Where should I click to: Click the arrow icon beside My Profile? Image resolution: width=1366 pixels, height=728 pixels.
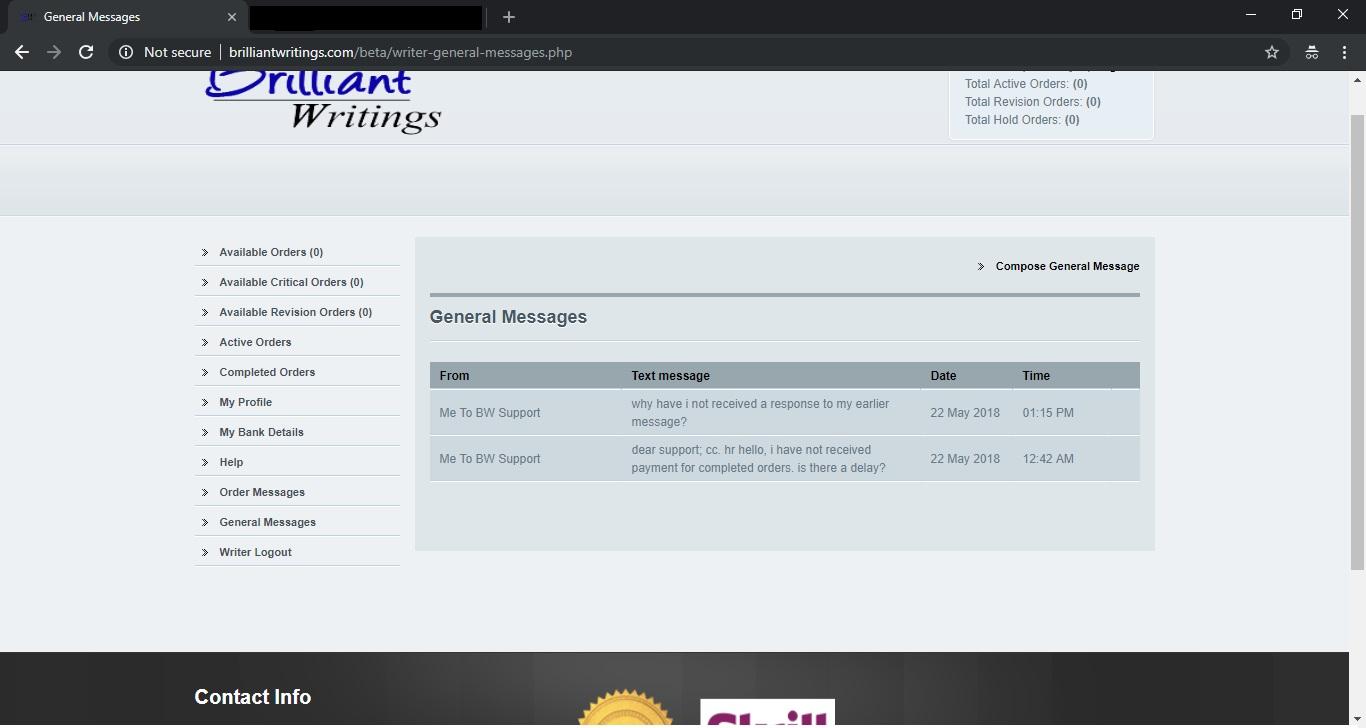(x=205, y=402)
